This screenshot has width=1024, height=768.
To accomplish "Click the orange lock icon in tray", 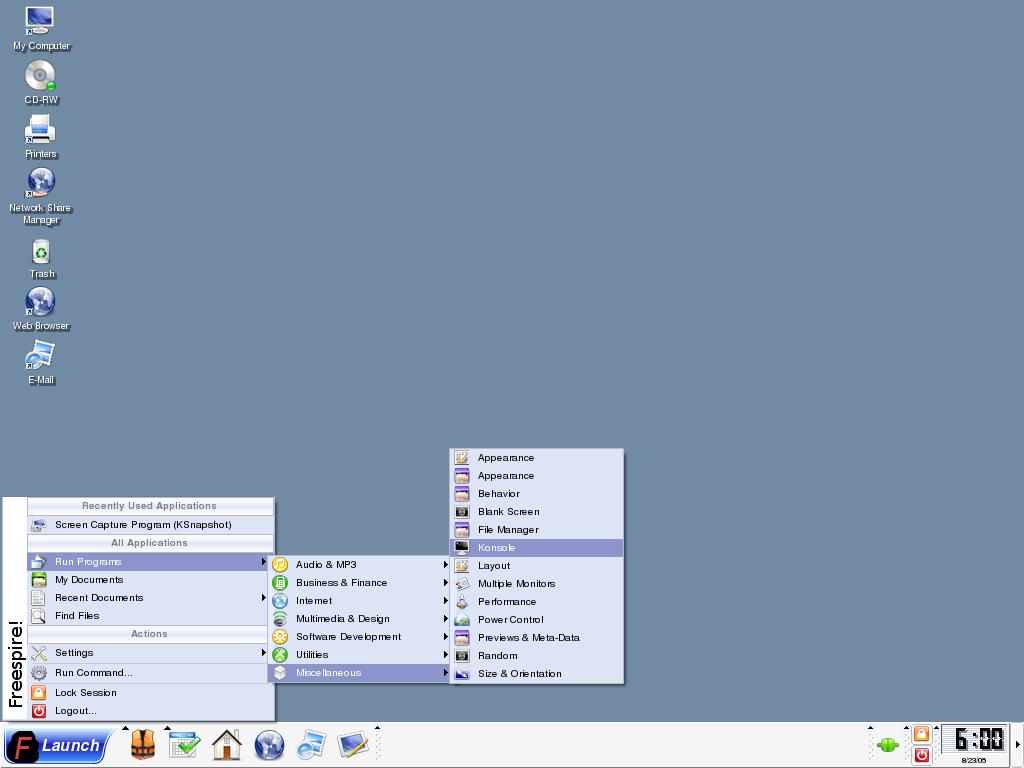I will (x=921, y=734).
